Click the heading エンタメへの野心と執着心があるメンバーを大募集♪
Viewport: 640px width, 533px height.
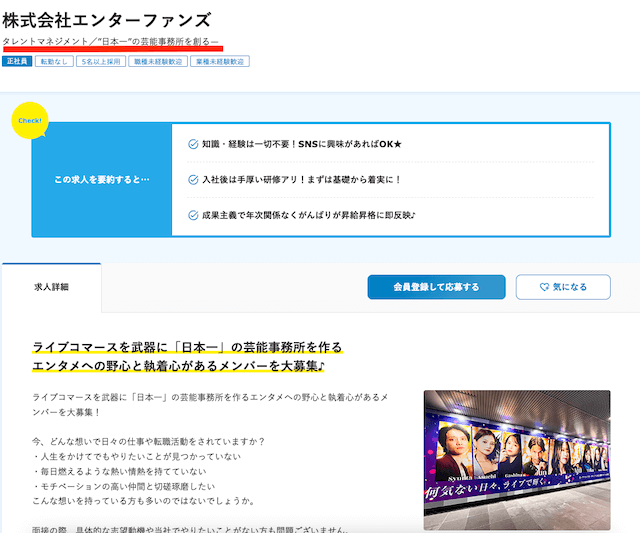click(178, 366)
